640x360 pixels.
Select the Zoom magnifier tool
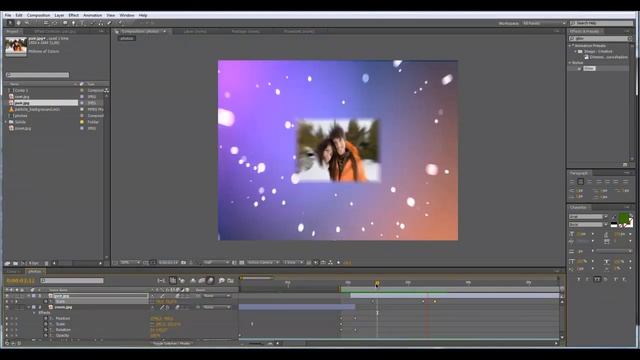[x=27, y=23]
